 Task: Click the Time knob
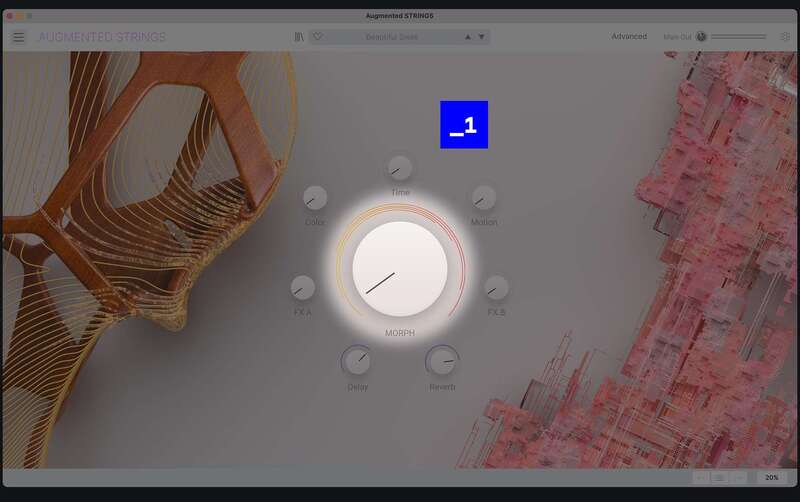(x=399, y=168)
